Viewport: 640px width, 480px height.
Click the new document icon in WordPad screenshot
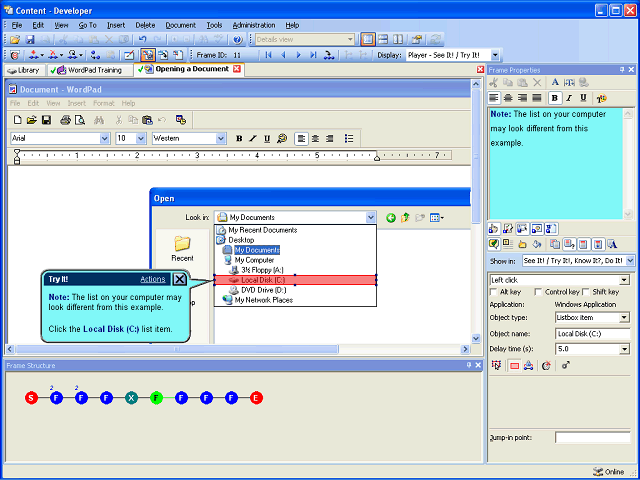coord(18,120)
